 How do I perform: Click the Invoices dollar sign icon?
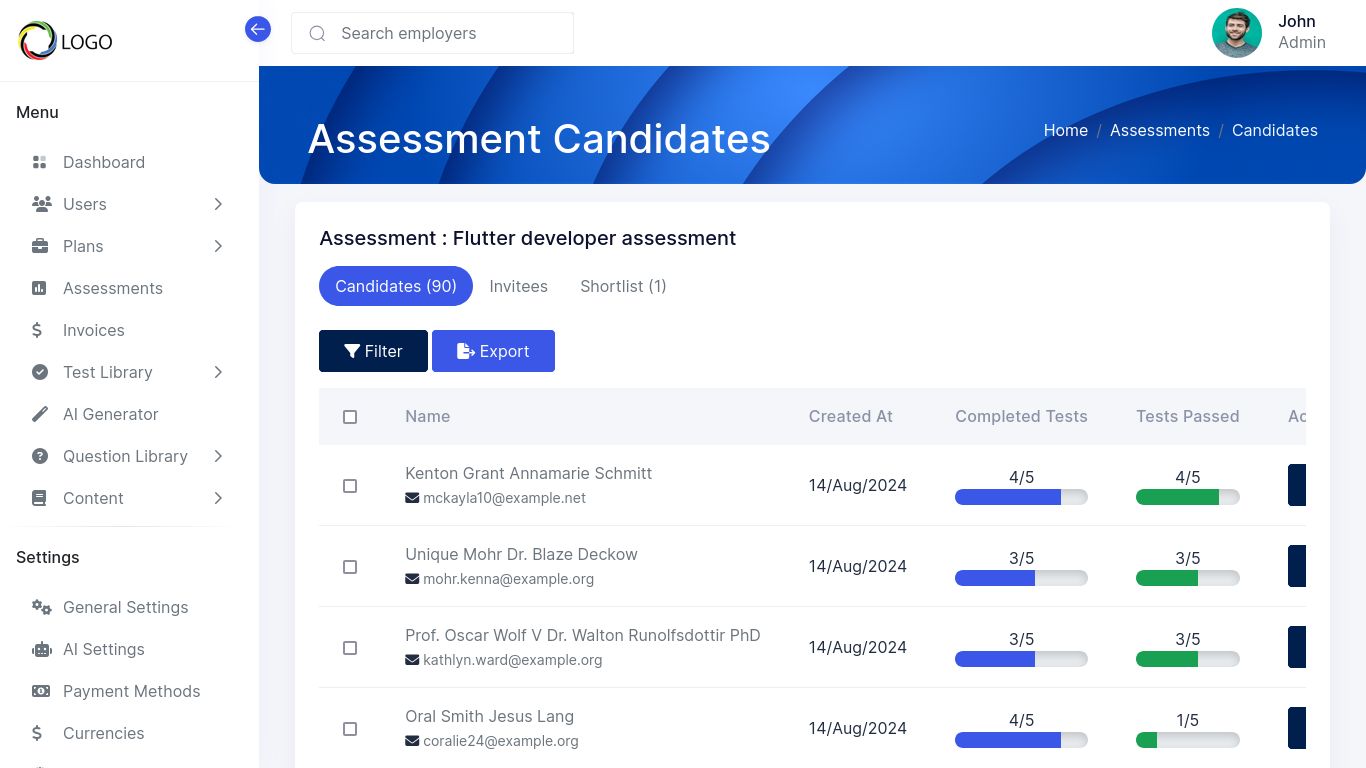pos(38,330)
